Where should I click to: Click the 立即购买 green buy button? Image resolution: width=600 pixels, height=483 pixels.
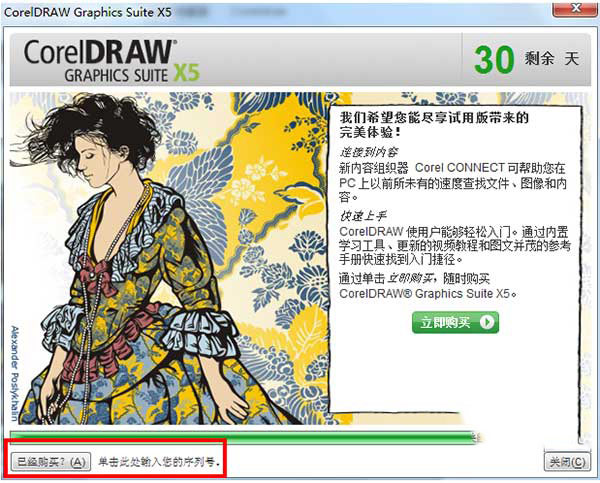coord(455,322)
